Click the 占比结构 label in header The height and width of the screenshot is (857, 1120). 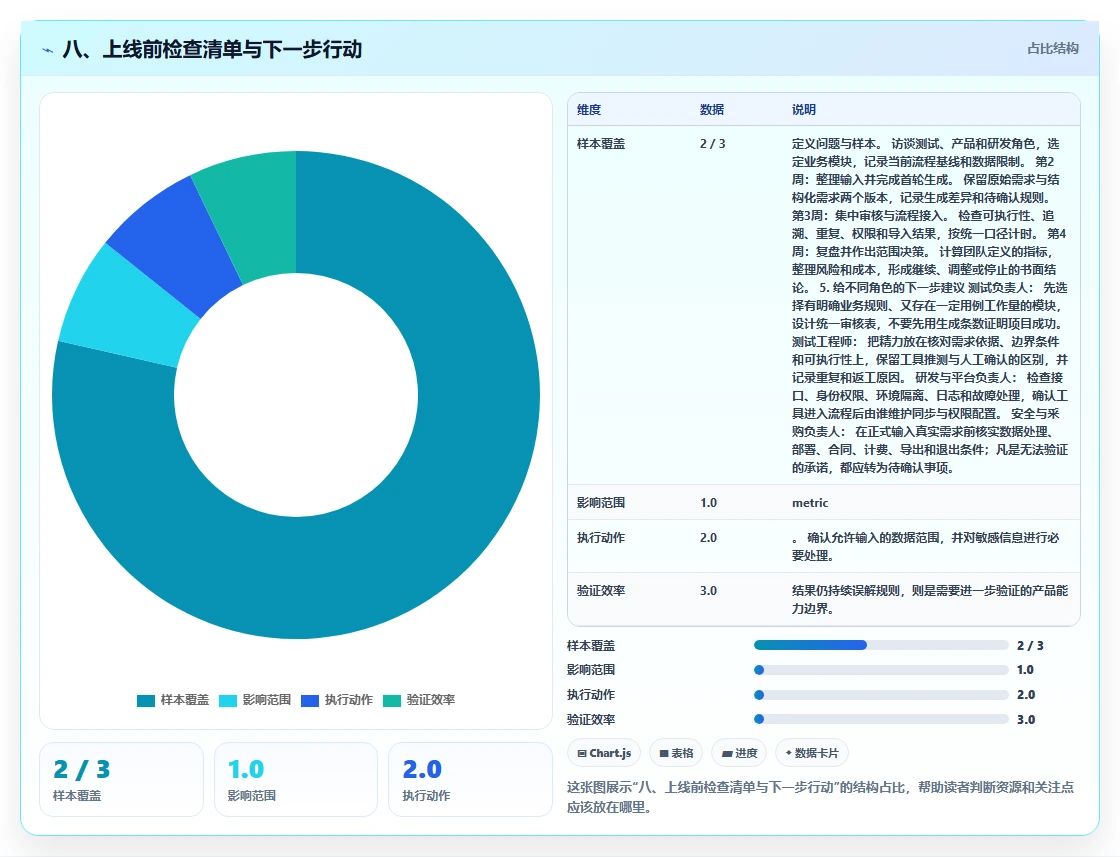pos(1052,49)
